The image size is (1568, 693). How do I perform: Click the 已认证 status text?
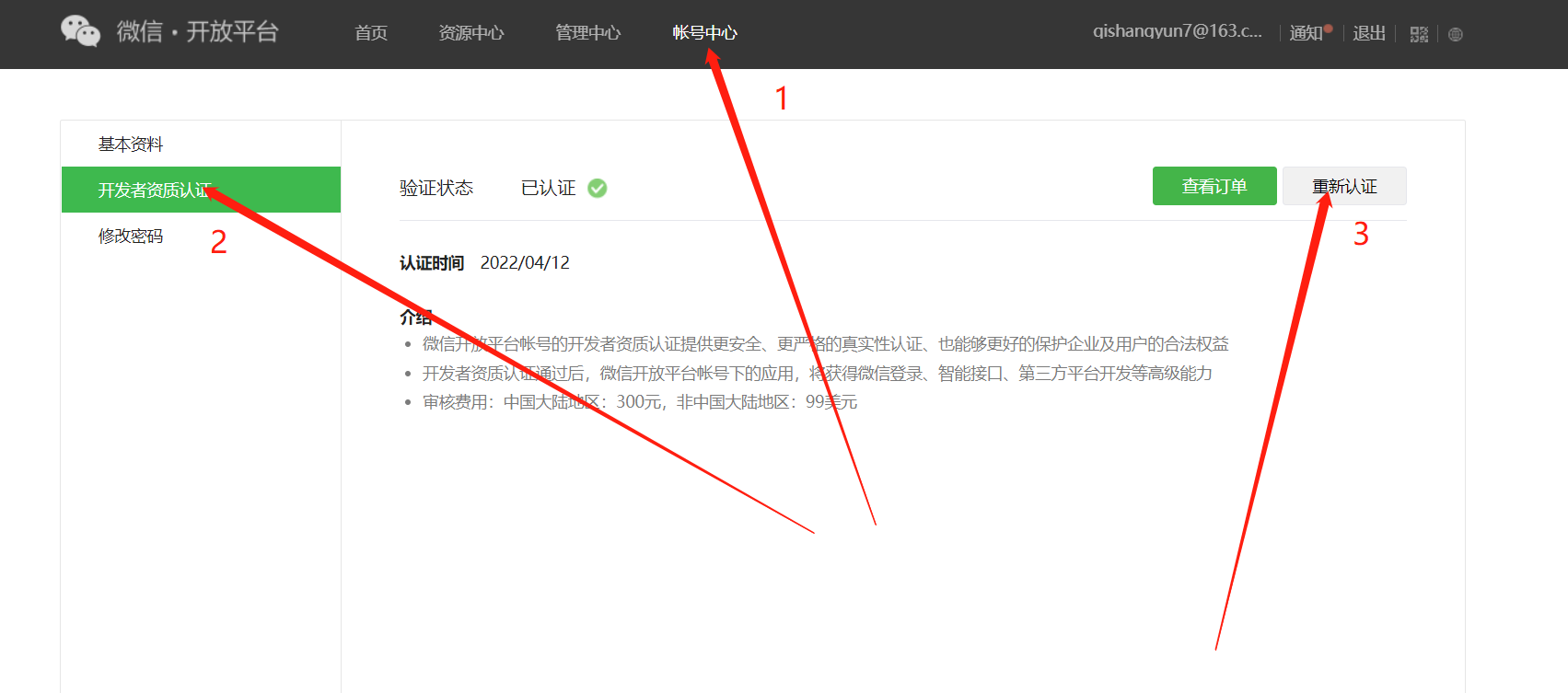click(548, 188)
